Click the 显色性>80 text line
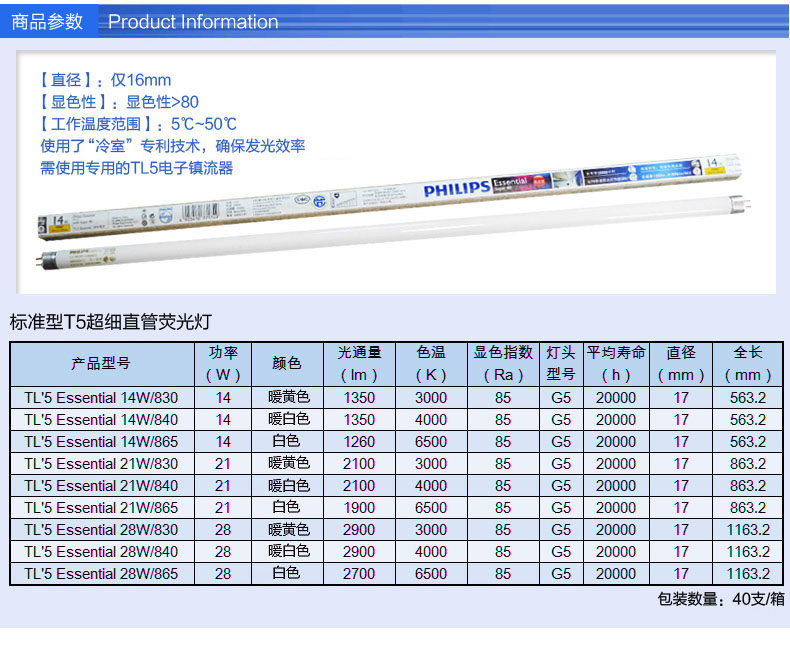790x654 pixels. point(119,102)
